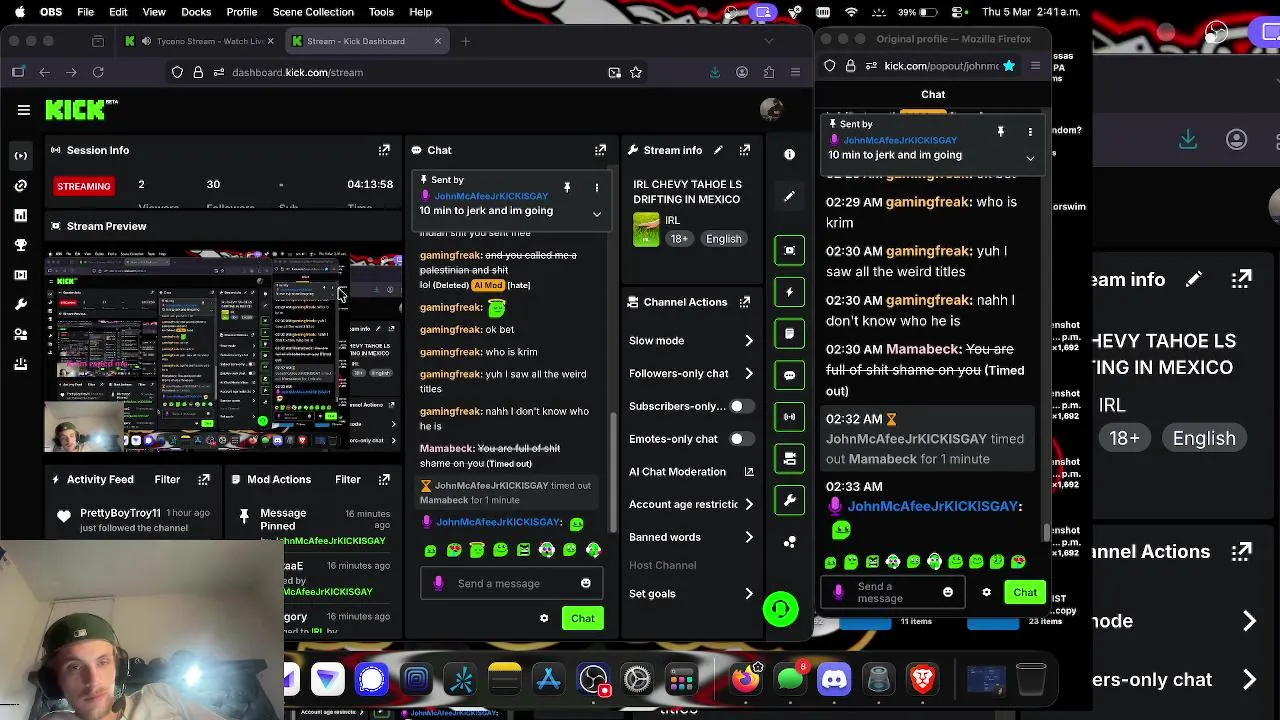Open emoji picker in popout chat
Image resolution: width=1280 pixels, height=720 pixels.
(948, 592)
